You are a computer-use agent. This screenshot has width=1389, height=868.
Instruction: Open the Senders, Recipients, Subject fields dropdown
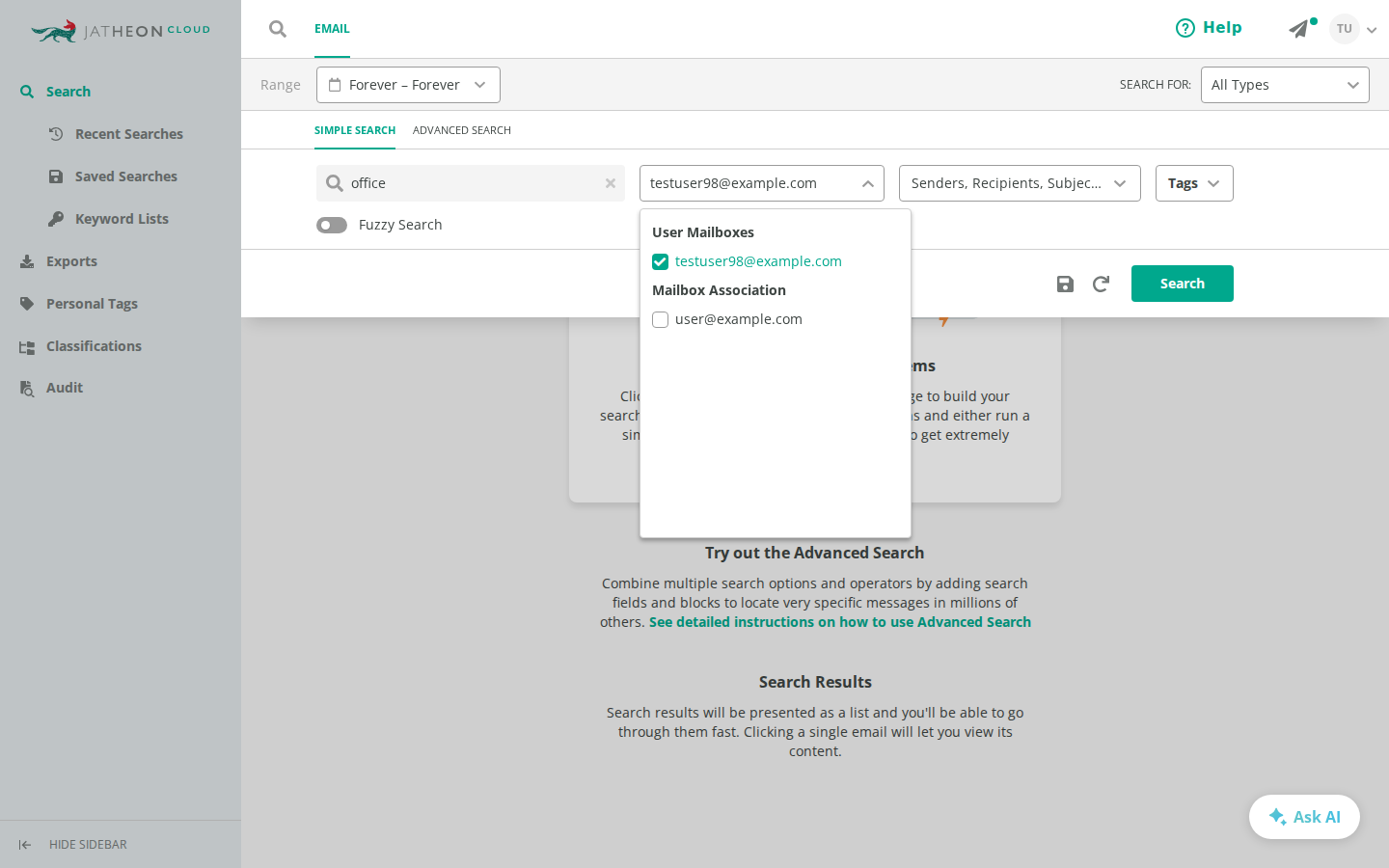click(1020, 183)
